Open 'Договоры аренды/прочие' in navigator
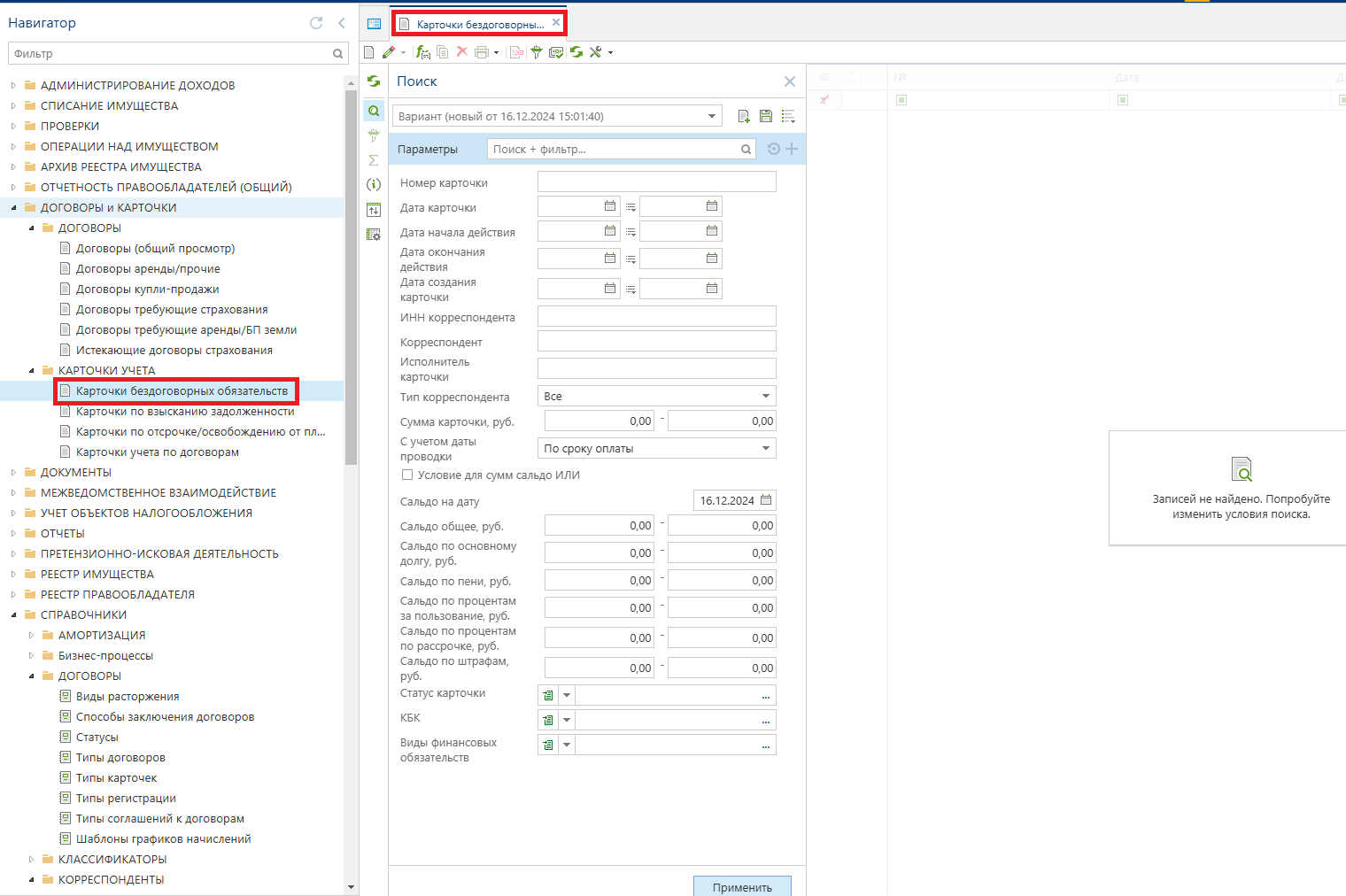Screen dimensions: 1346x896 tap(148, 268)
